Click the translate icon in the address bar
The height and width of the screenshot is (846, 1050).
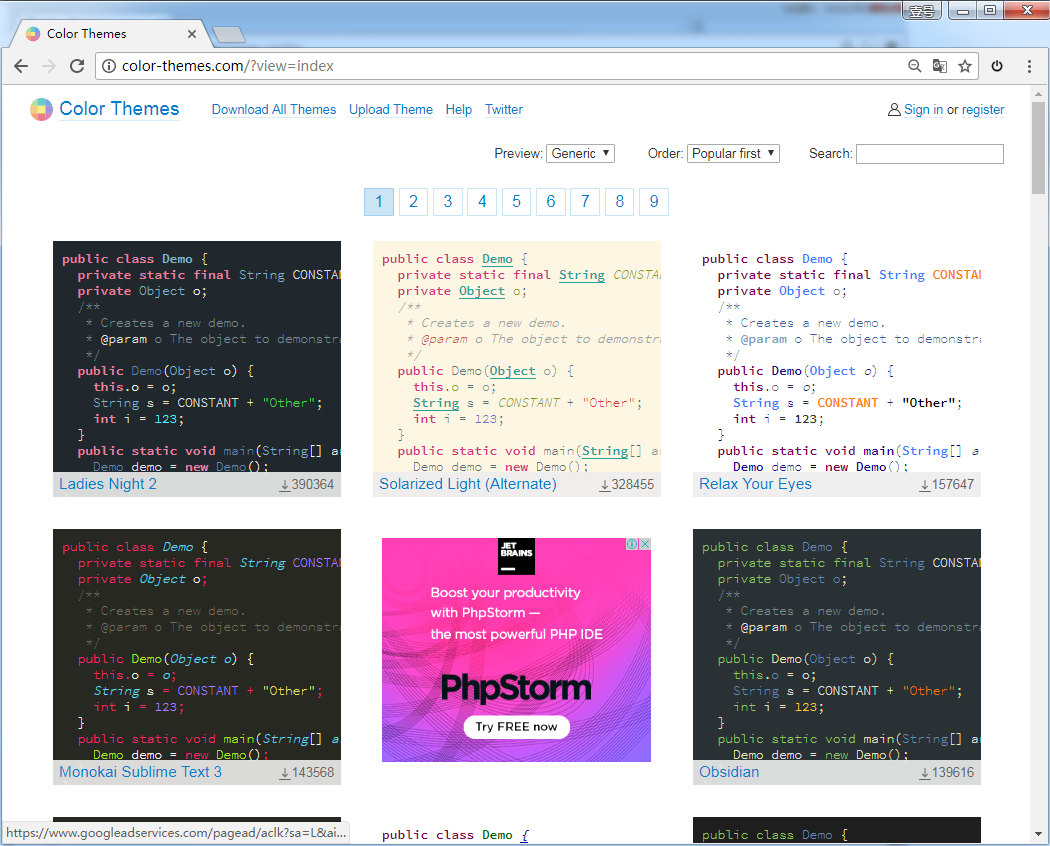point(940,66)
